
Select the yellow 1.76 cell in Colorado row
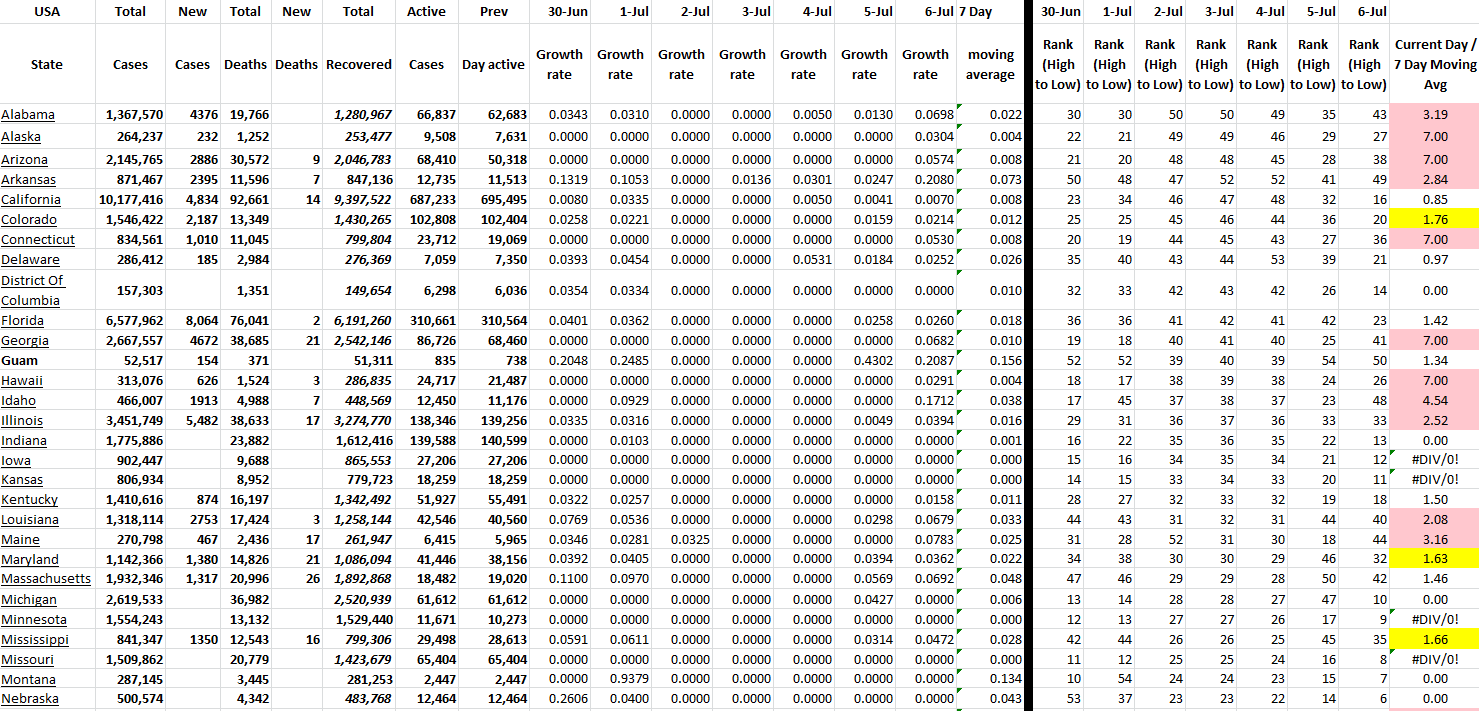(1434, 220)
